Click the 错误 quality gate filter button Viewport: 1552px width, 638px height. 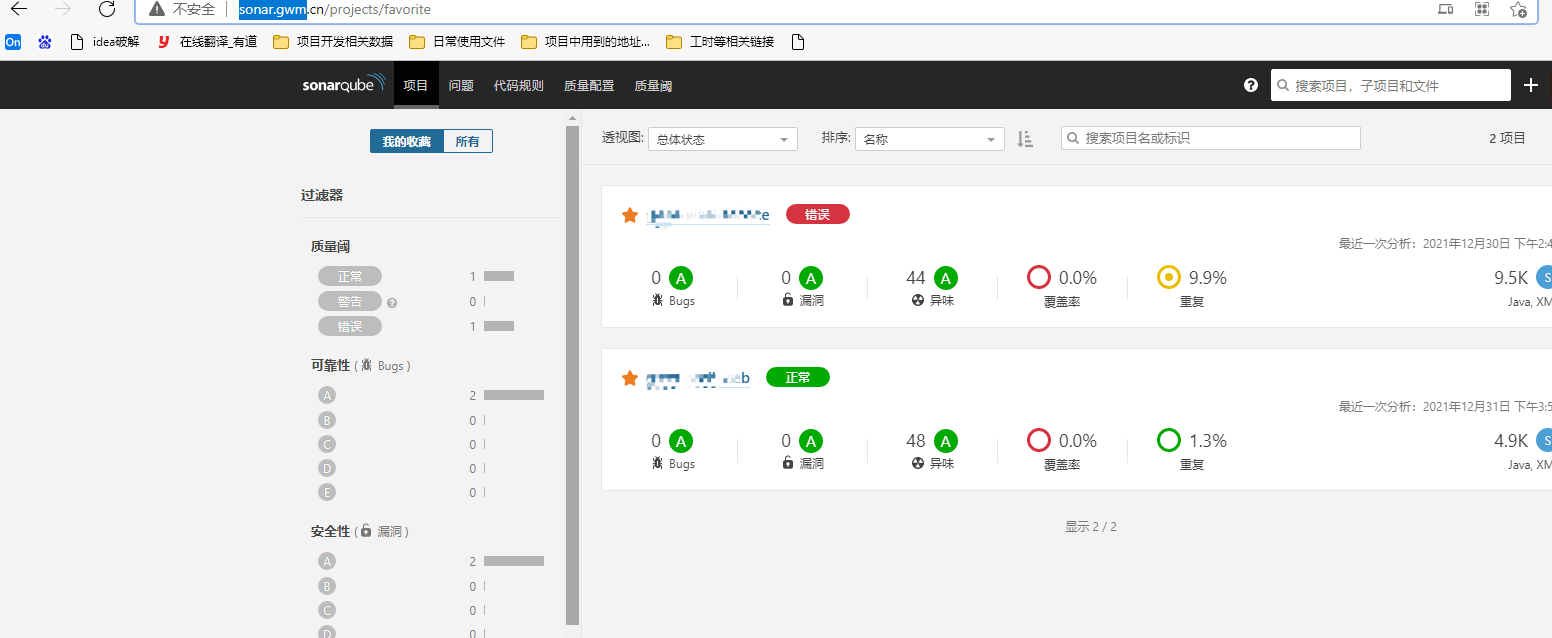click(x=349, y=325)
